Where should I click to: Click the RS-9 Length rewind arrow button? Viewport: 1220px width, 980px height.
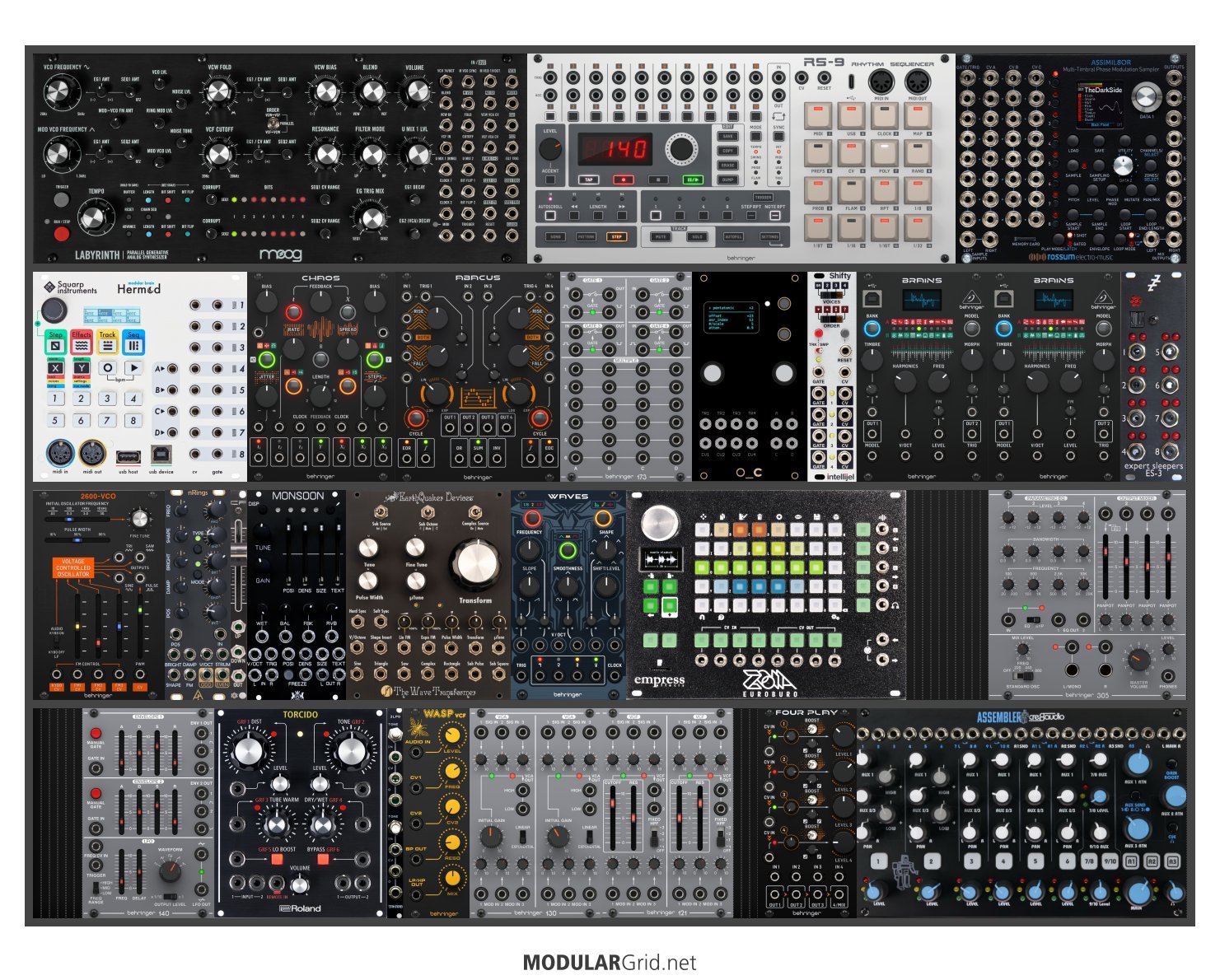(x=575, y=216)
